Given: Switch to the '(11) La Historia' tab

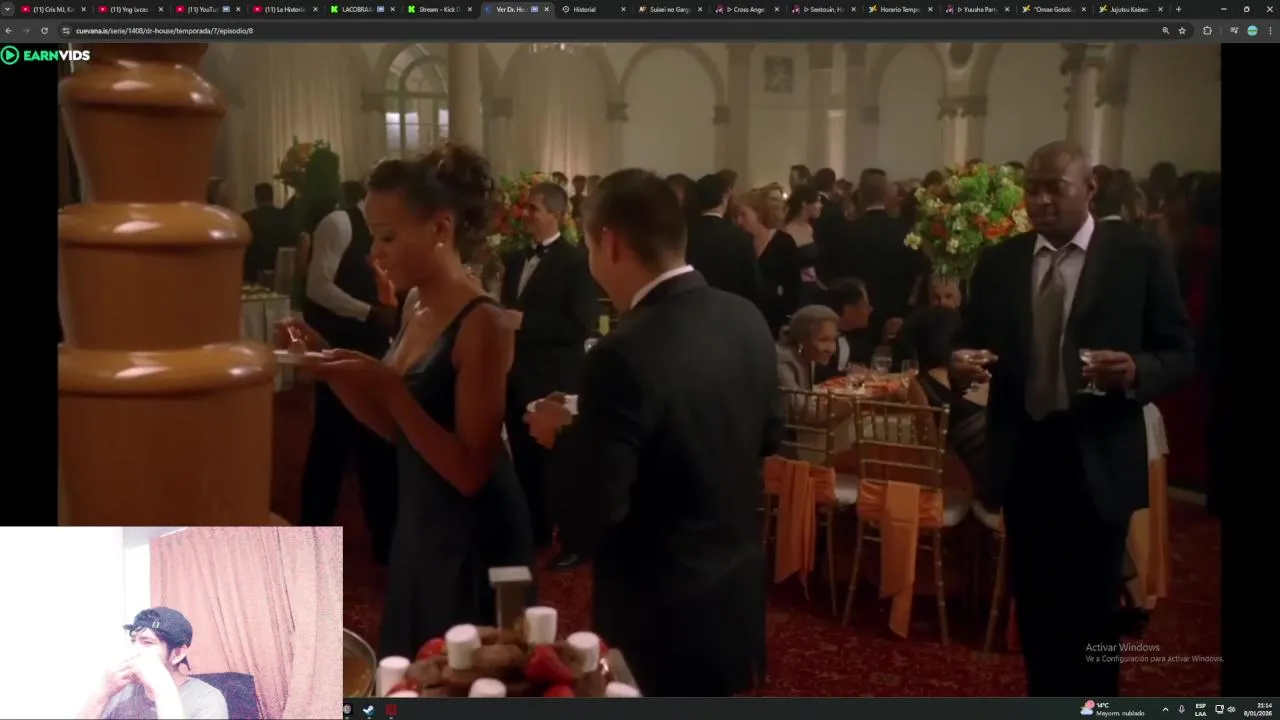Looking at the screenshot, I should coord(286,9).
